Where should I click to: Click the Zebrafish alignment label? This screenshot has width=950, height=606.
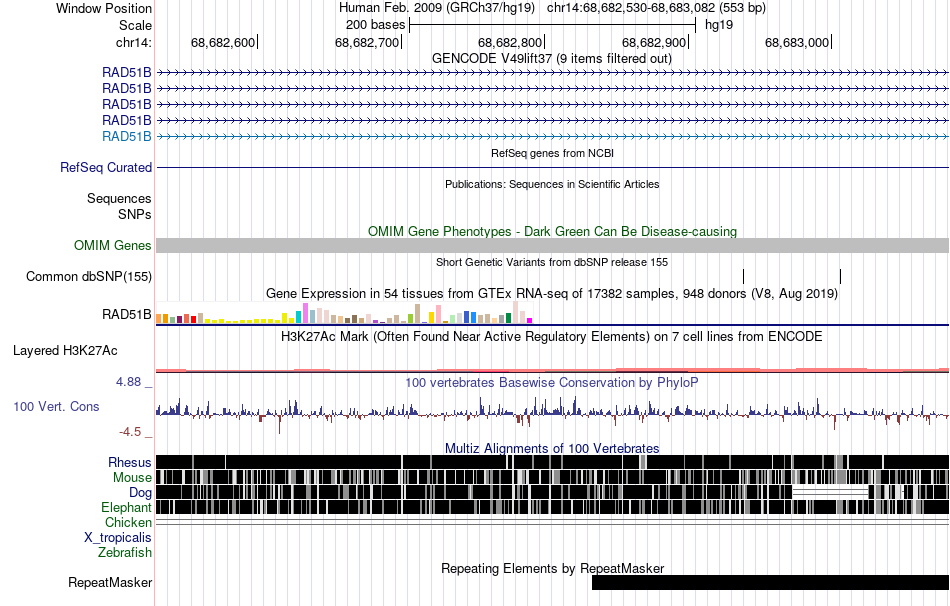[125, 553]
